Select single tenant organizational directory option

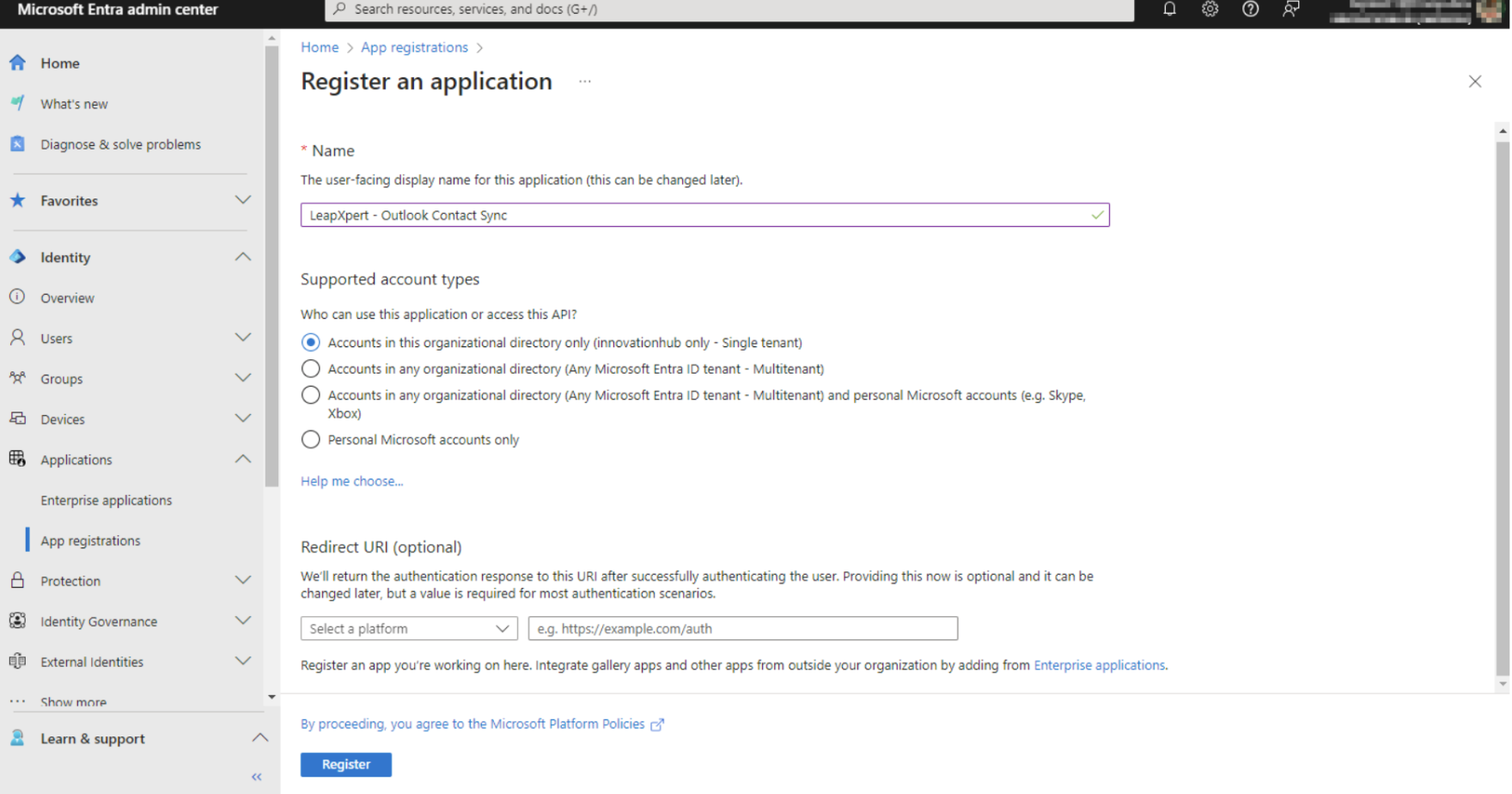click(x=311, y=343)
